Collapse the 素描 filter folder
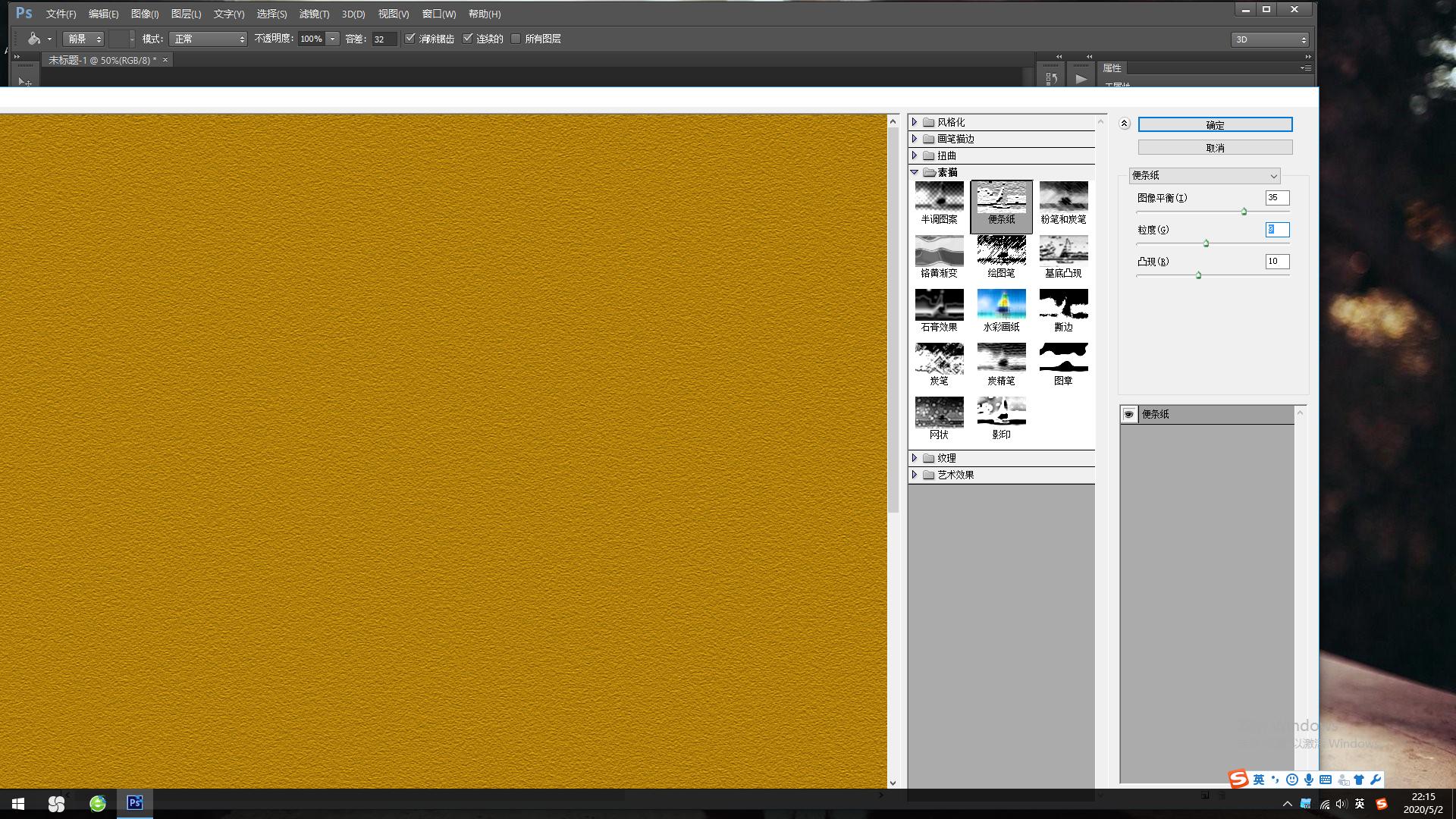 point(915,172)
